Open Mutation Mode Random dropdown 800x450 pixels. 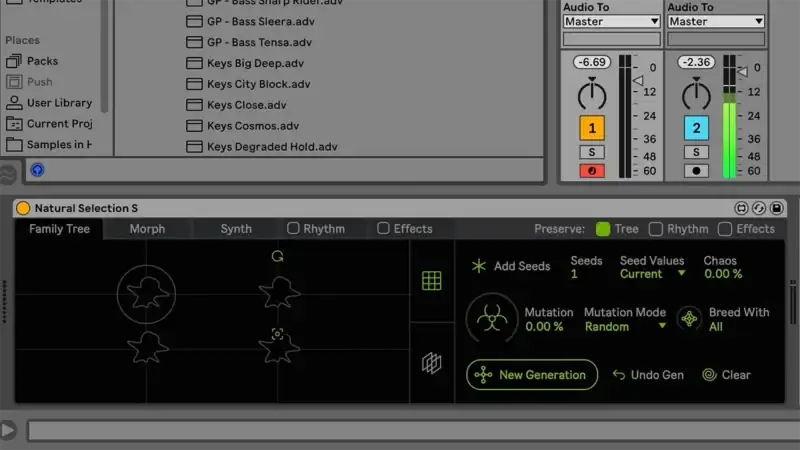click(x=625, y=327)
